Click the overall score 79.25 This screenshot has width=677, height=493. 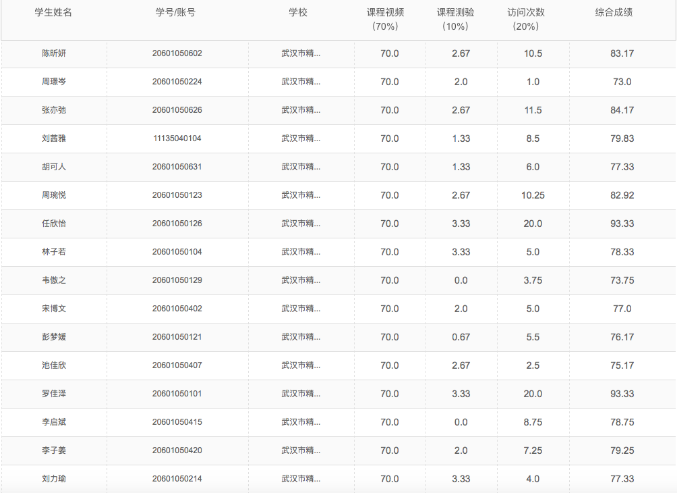(622, 450)
